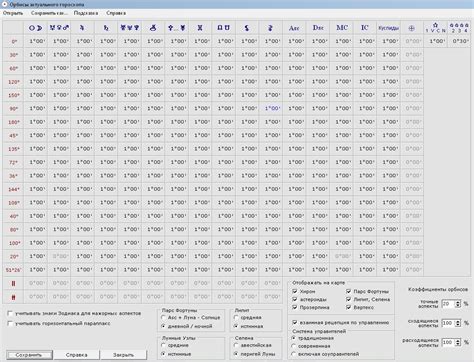Click the Jupiter glyph column header
The image size is (474, 362).
[82, 28]
